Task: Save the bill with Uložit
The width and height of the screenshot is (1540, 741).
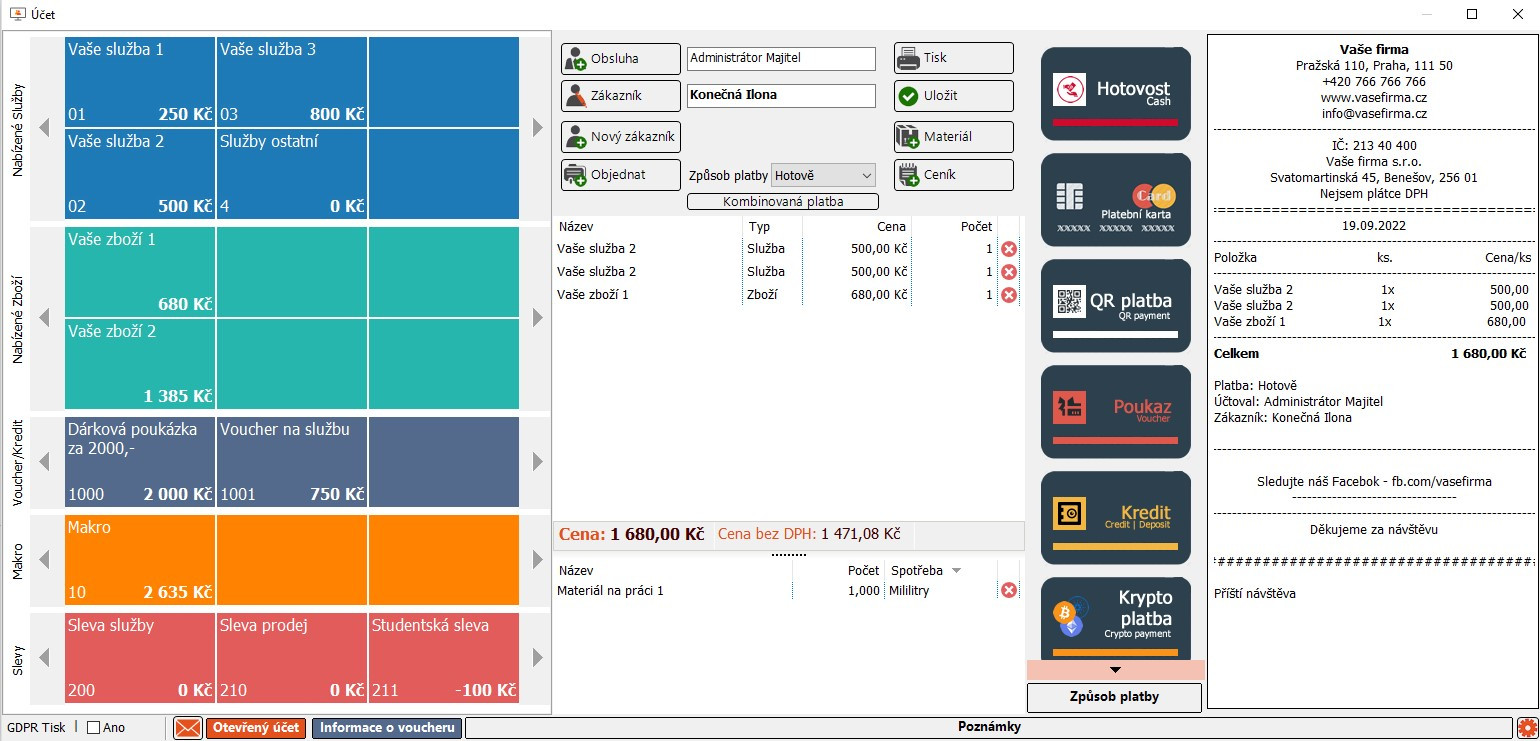Action: click(x=953, y=96)
